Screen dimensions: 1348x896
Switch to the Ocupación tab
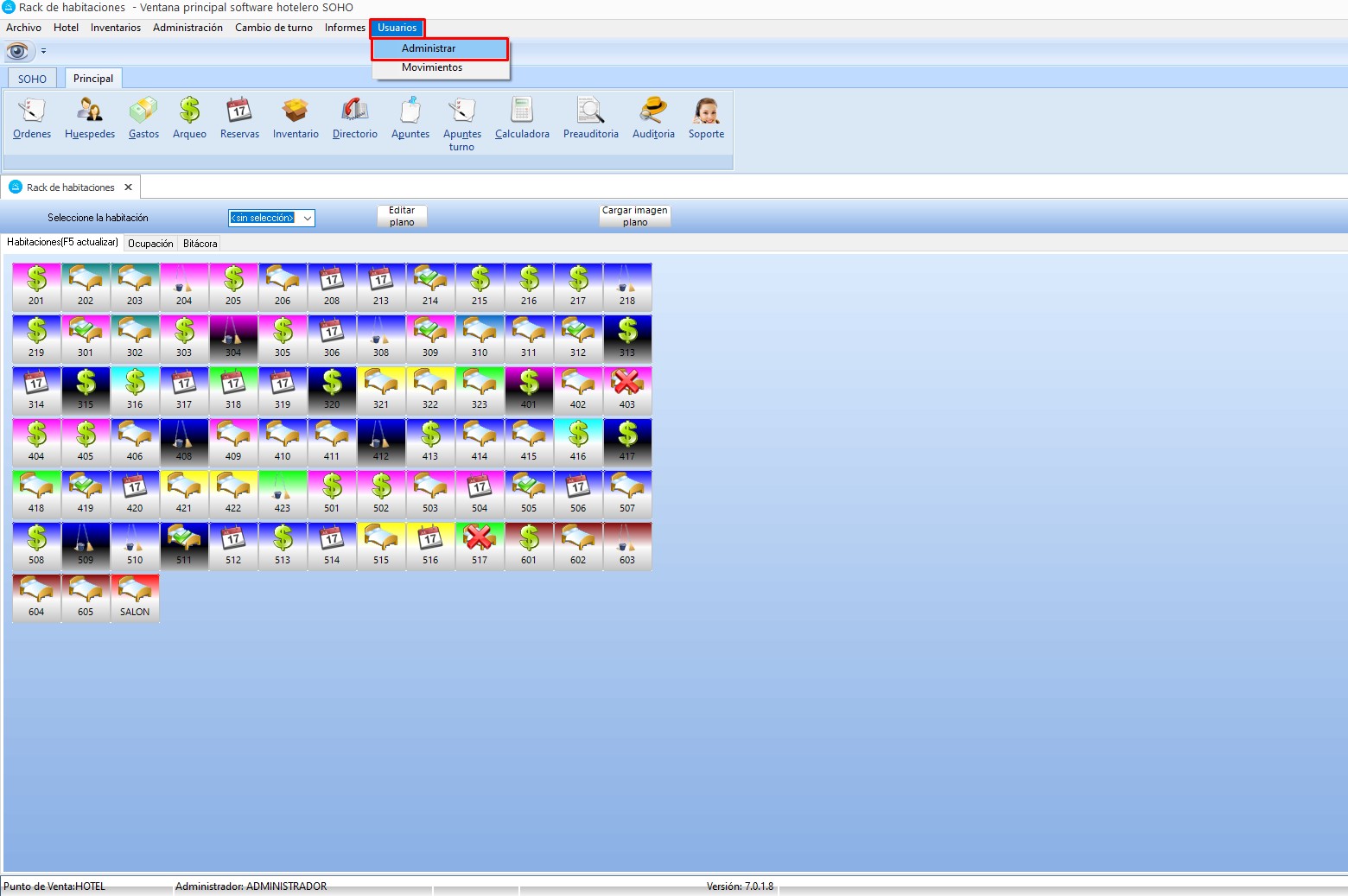(150, 244)
